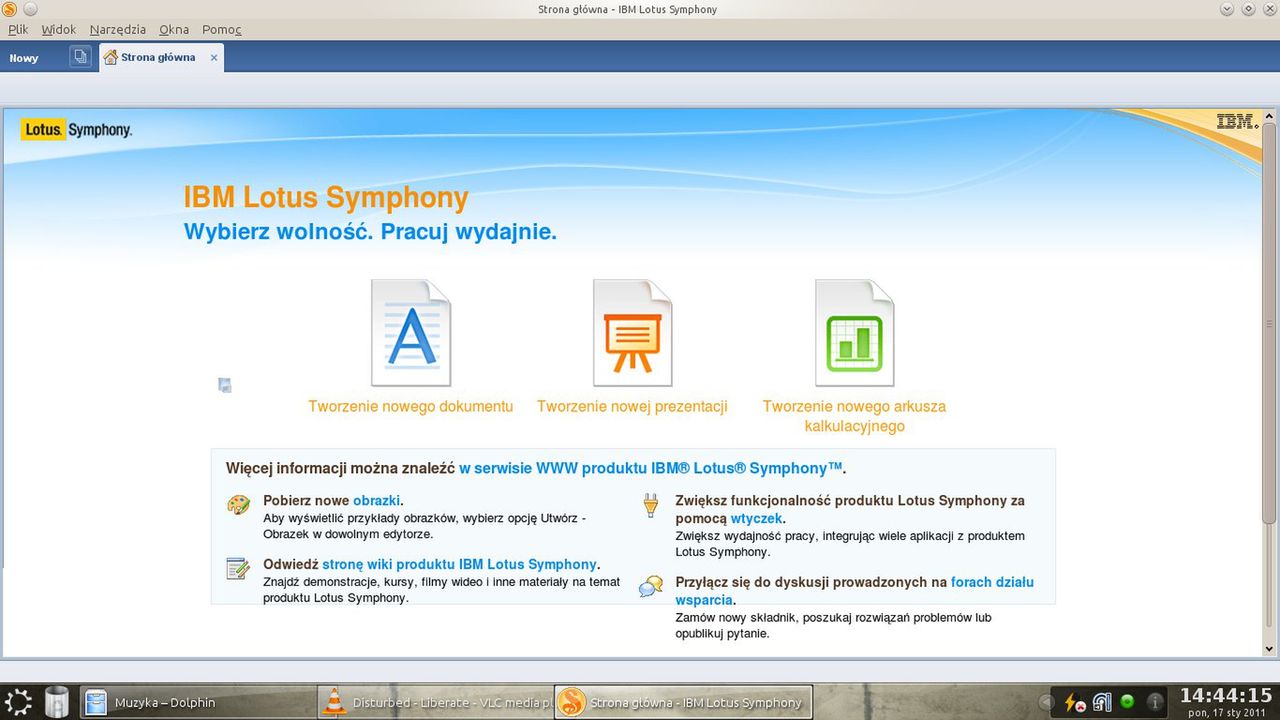
Task: Open the w serwisie WWW produktu link
Action: [x=651, y=468]
